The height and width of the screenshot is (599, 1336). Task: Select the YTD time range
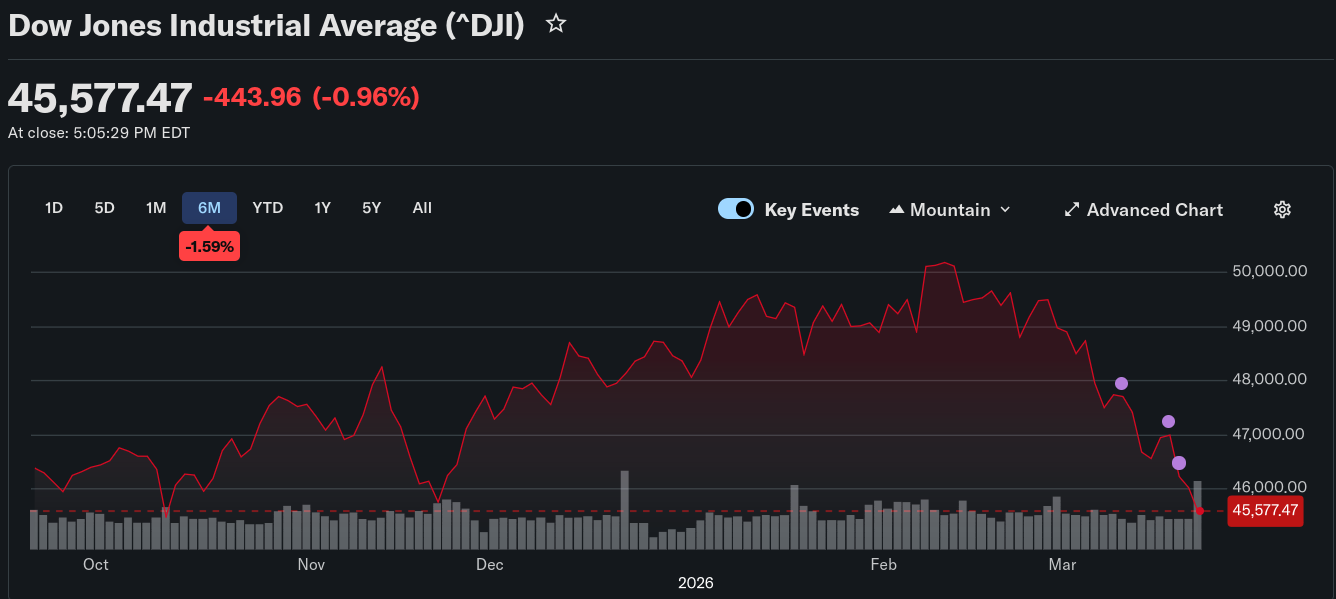click(268, 208)
